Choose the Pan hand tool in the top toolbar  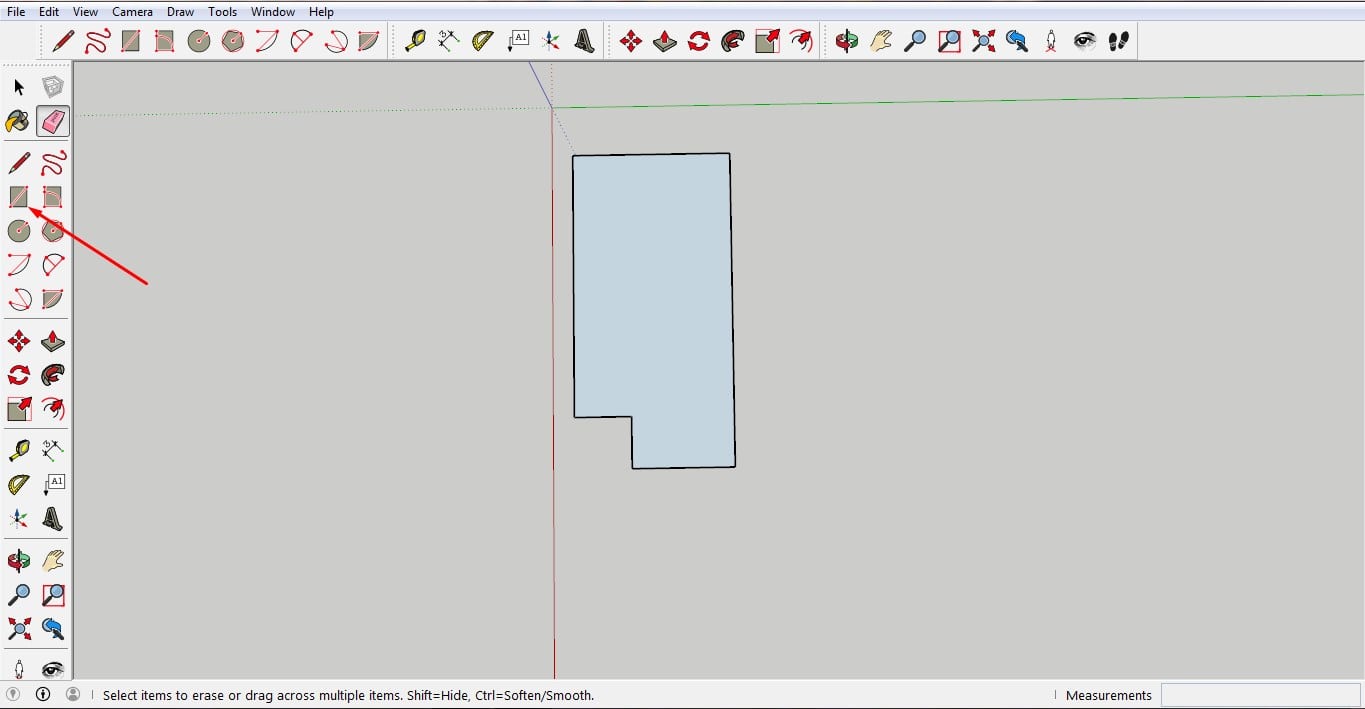click(x=881, y=41)
